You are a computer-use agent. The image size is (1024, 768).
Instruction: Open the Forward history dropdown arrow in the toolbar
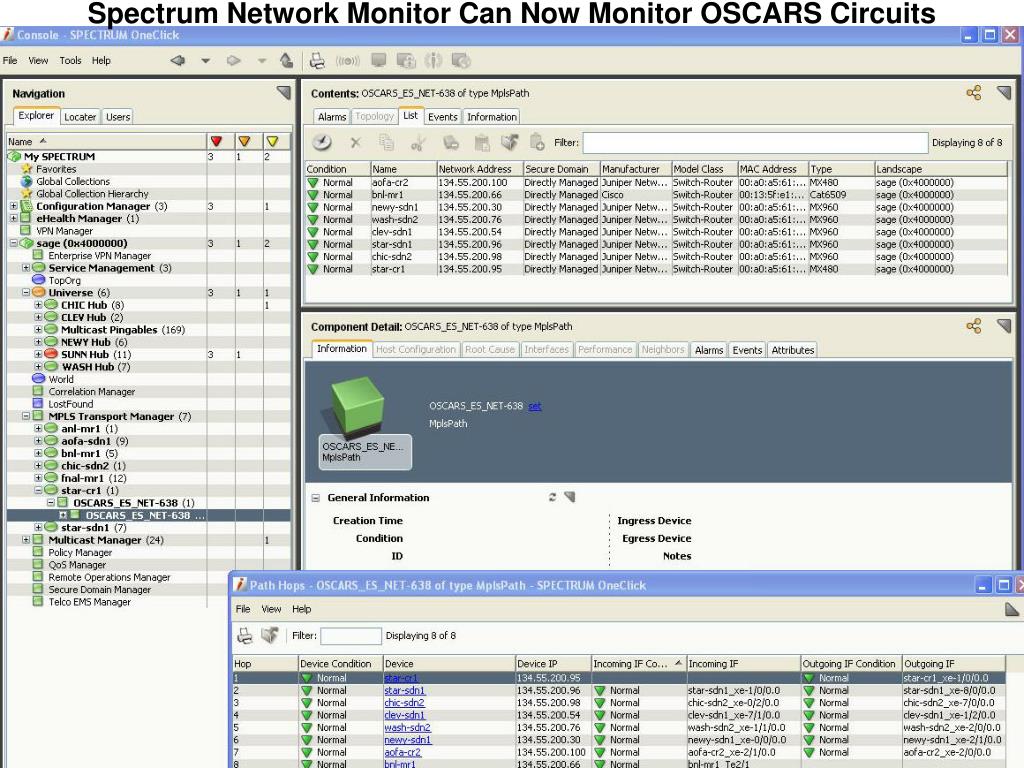tap(261, 61)
